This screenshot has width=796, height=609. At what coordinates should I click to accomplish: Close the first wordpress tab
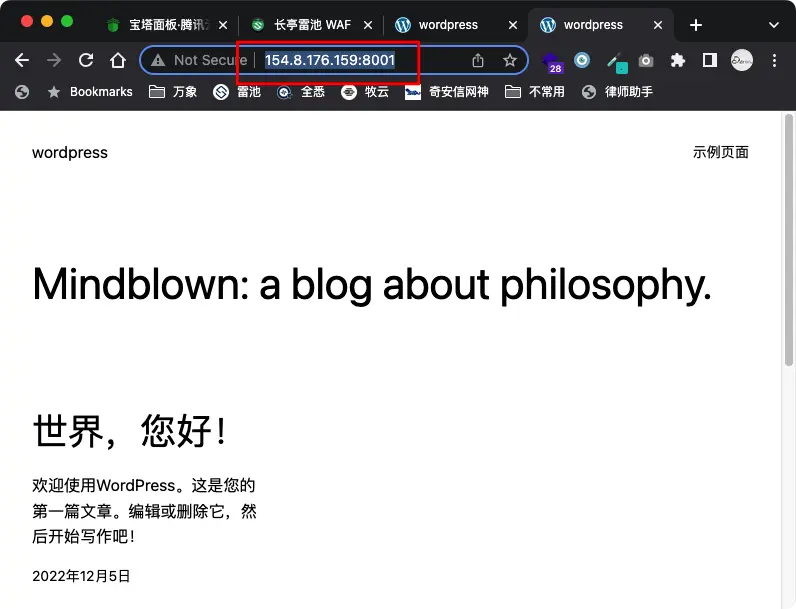point(513,25)
